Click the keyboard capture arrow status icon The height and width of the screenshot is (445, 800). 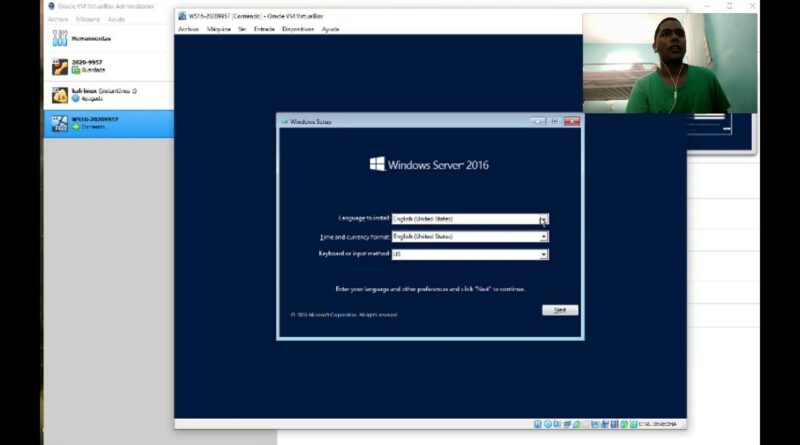point(633,424)
